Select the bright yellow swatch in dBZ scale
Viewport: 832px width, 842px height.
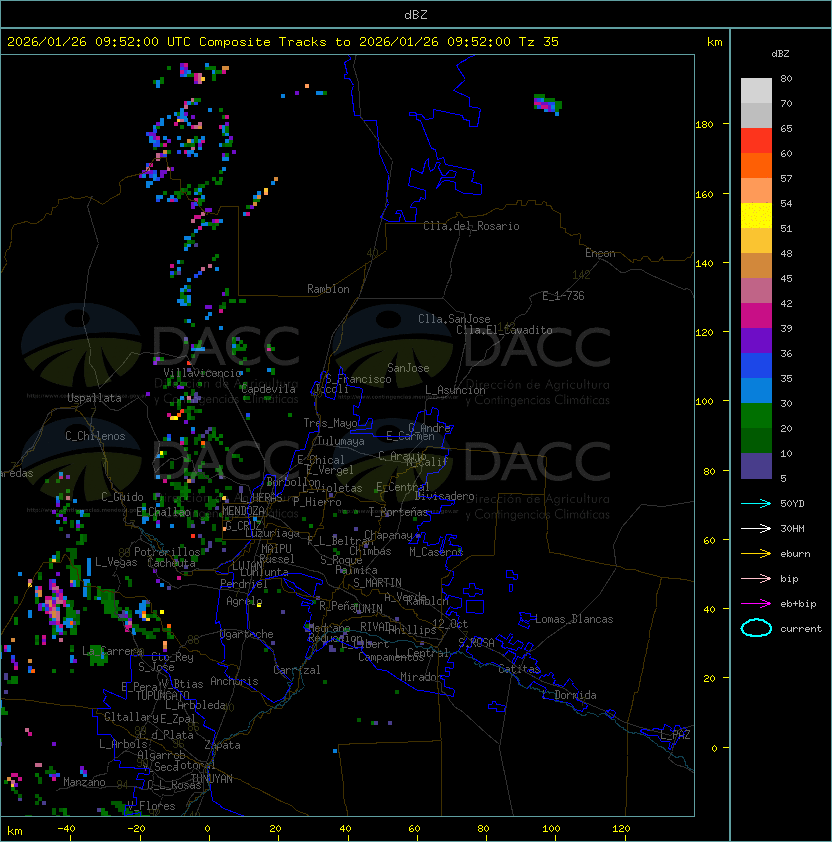756,215
